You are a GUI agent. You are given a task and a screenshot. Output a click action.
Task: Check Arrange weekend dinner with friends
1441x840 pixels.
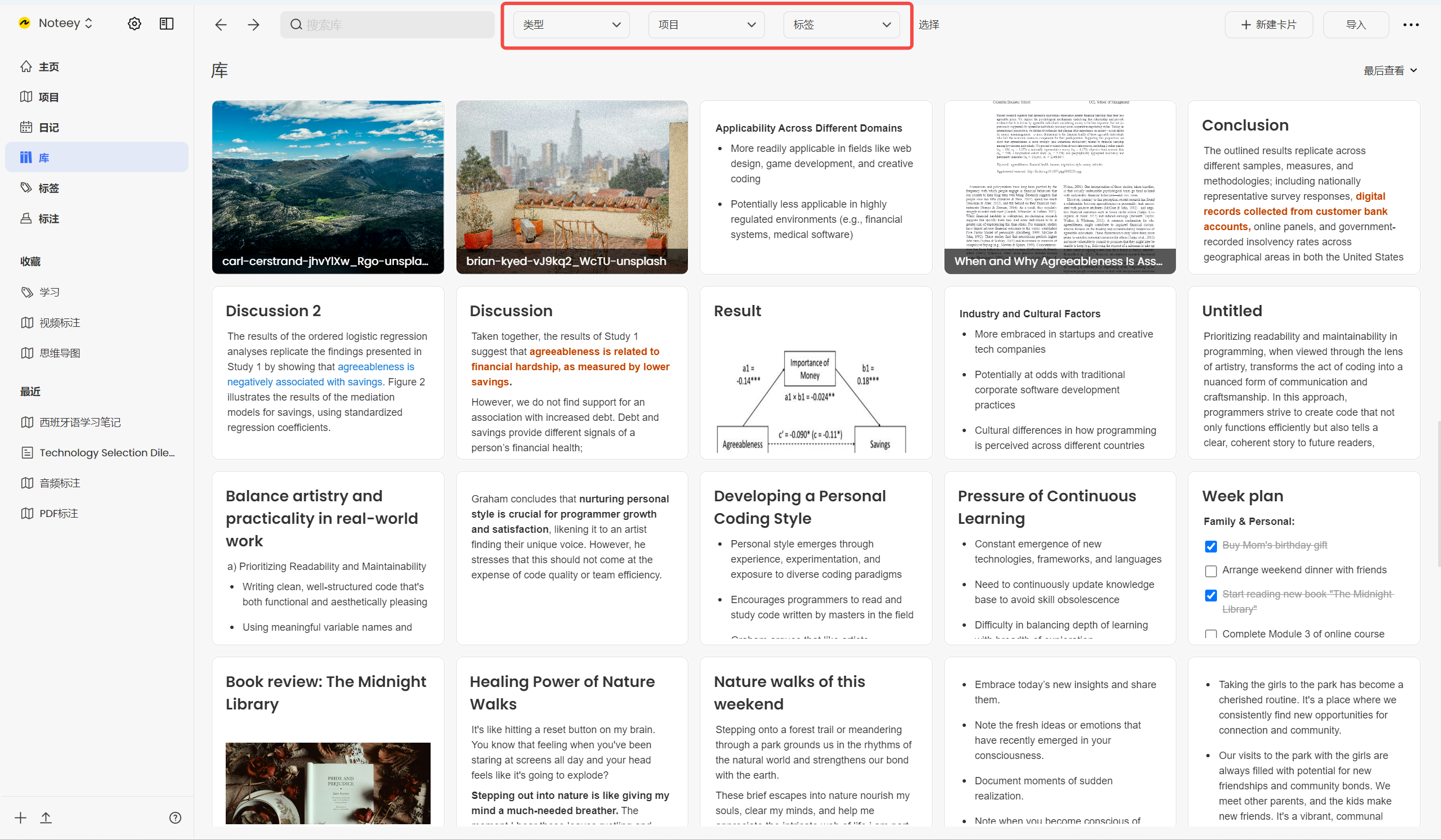[x=1211, y=571]
